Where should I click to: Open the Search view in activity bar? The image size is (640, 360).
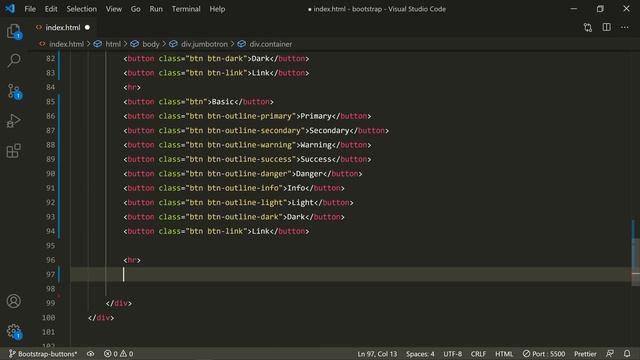pos(14,61)
